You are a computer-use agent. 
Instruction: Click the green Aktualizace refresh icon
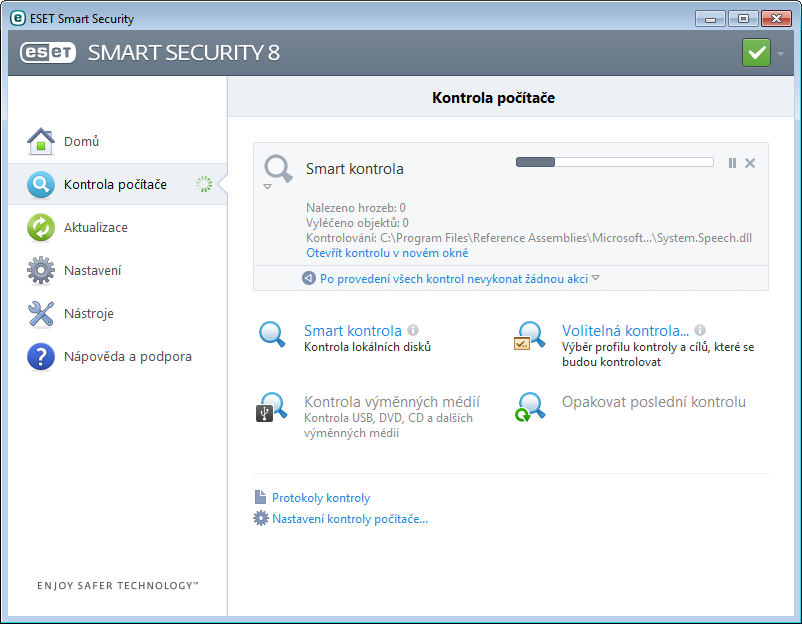coord(41,227)
